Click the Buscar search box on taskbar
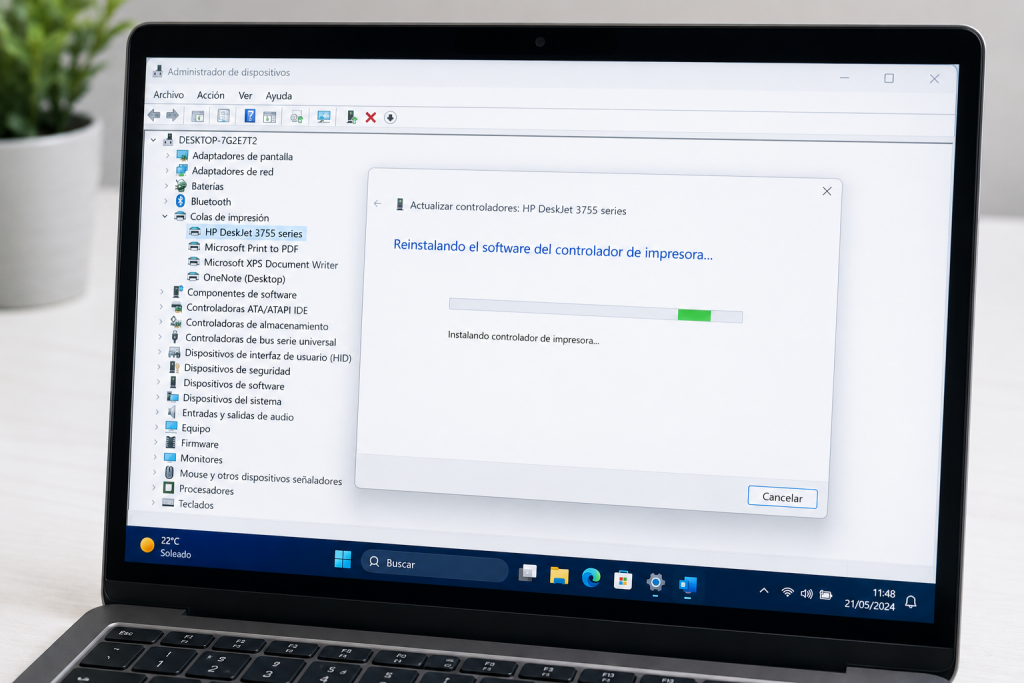1024x683 pixels. (434, 565)
